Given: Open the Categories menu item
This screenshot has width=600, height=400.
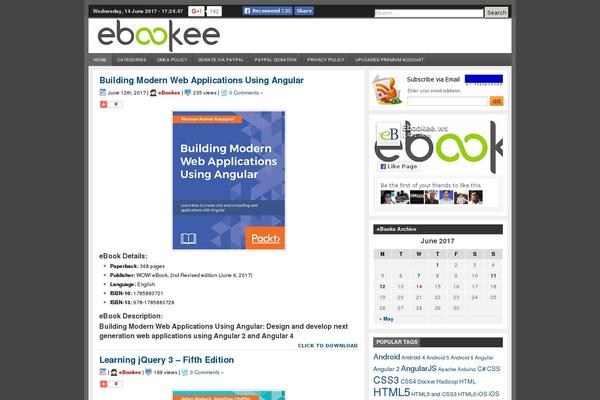Looking at the screenshot, I should pos(132,60).
